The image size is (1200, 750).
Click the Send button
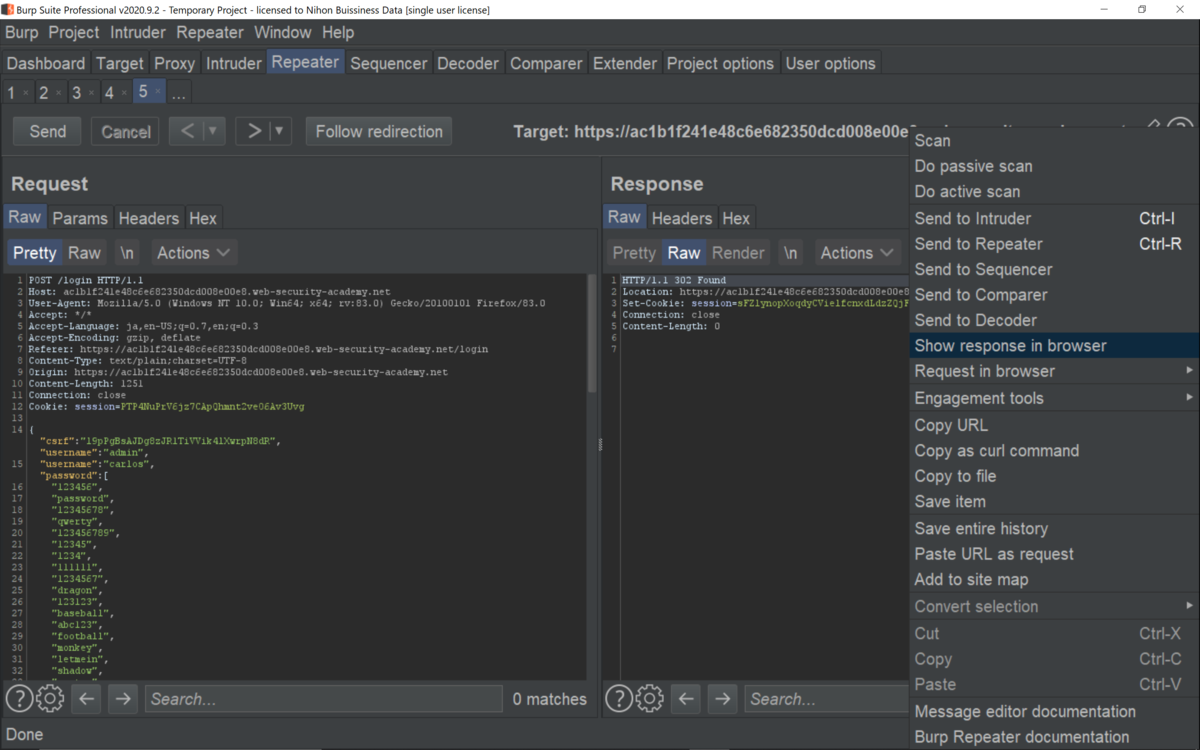48,131
